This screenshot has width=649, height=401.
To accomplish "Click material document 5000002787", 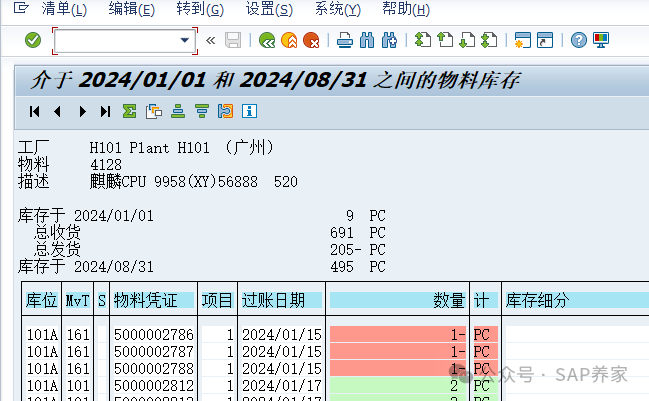I will (154, 352).
